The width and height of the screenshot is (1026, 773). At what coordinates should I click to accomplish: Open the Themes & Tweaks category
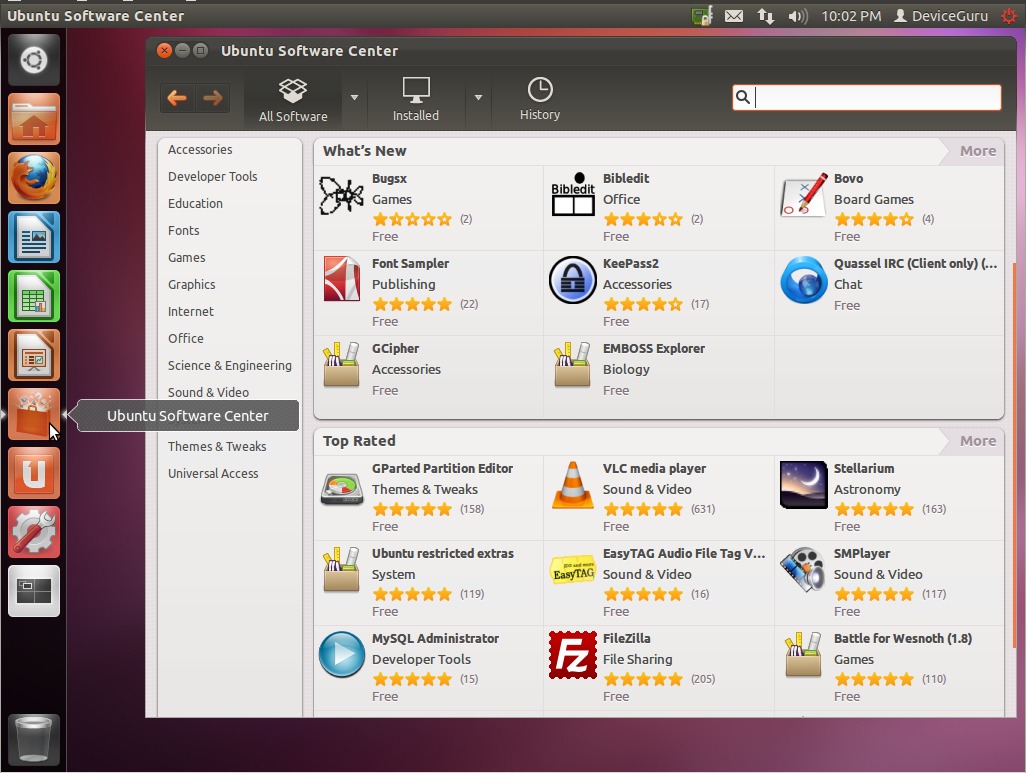pyautogui.click(x=217, y=446)
